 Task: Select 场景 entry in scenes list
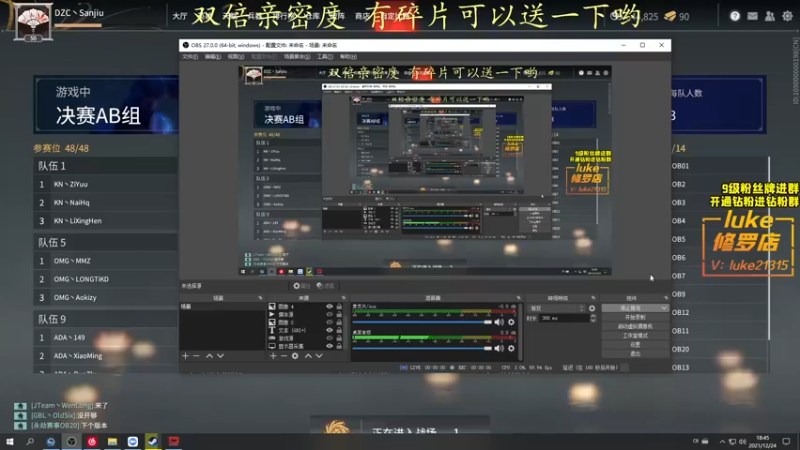click(222, 307)
